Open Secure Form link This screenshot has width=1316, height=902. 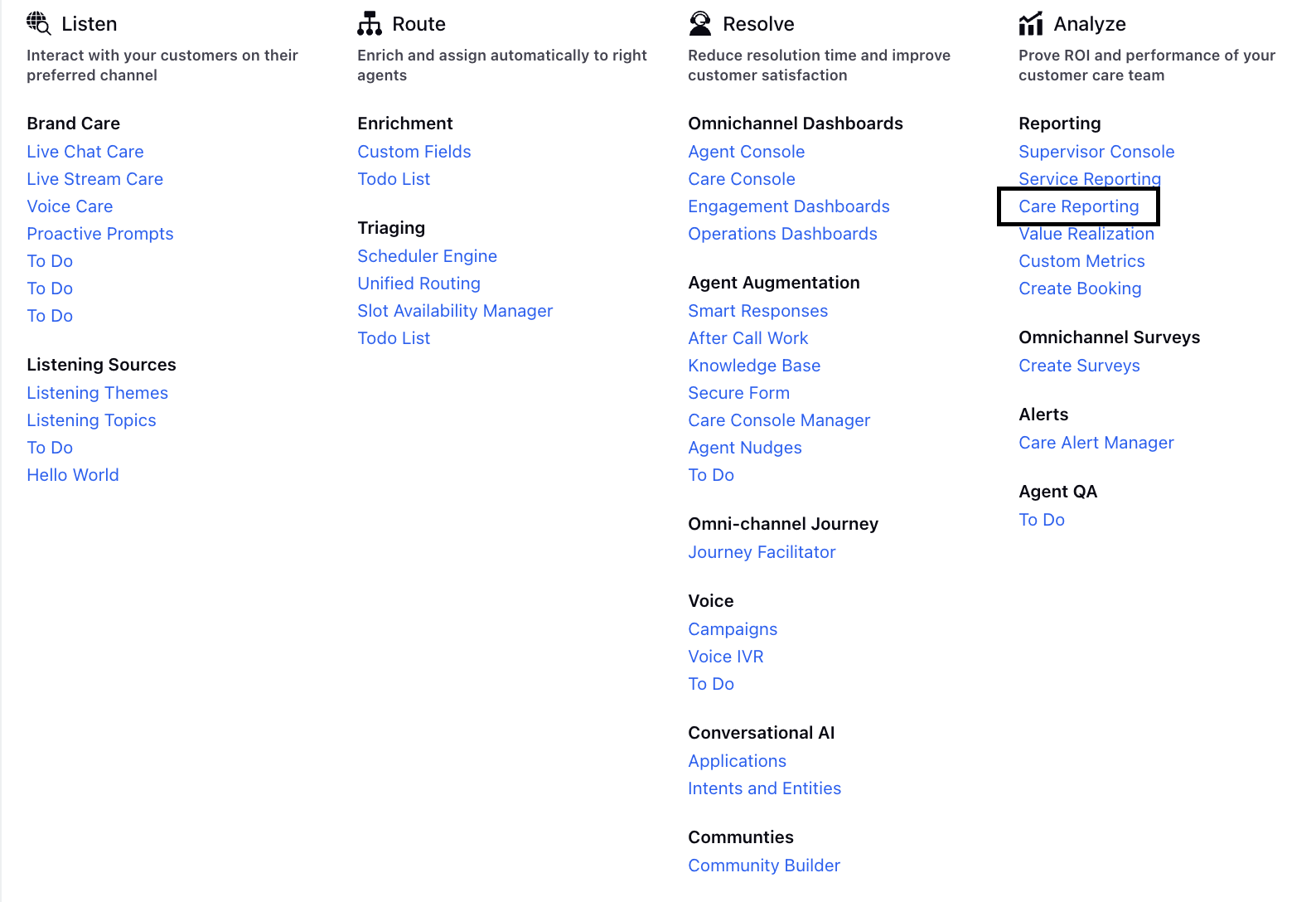tap(738, 393)
